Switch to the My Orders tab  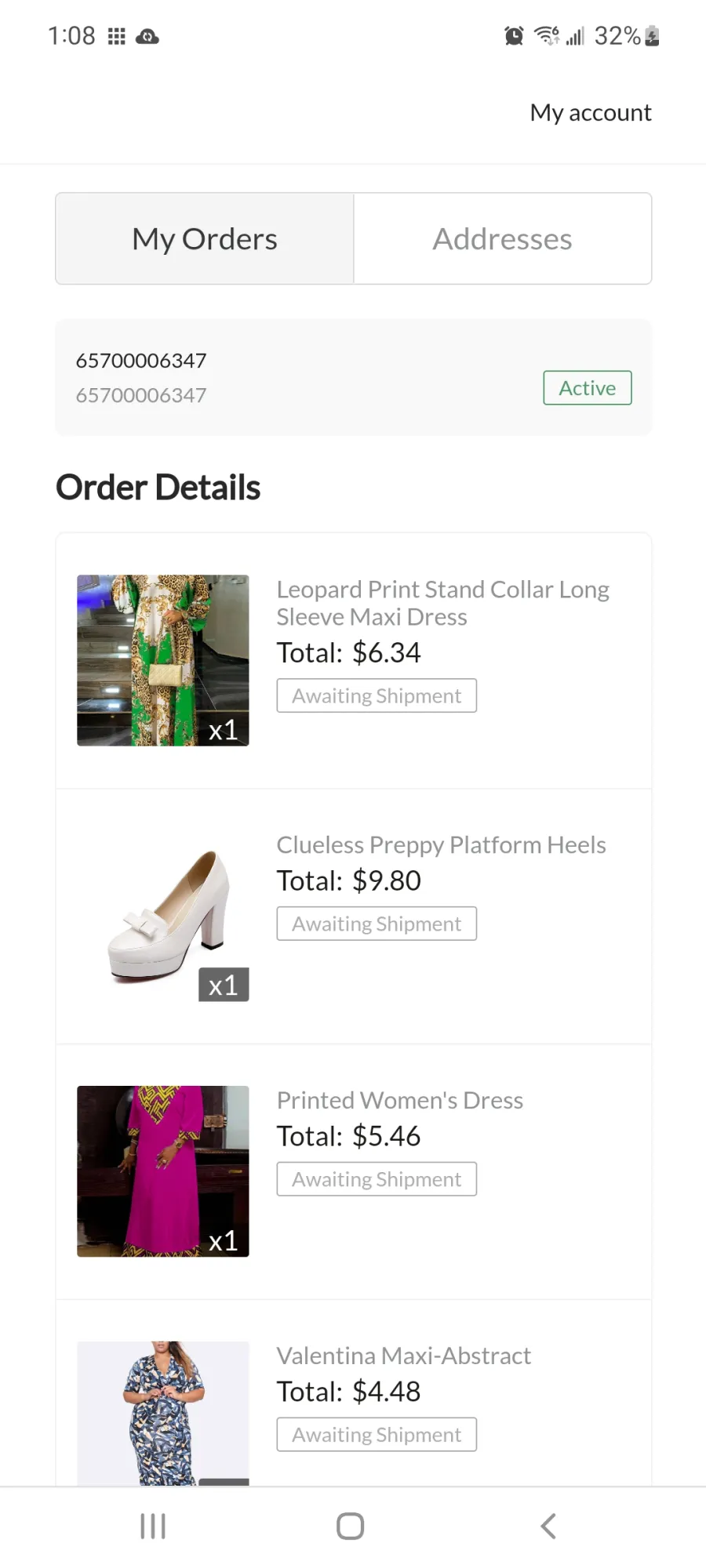point(205,238)
